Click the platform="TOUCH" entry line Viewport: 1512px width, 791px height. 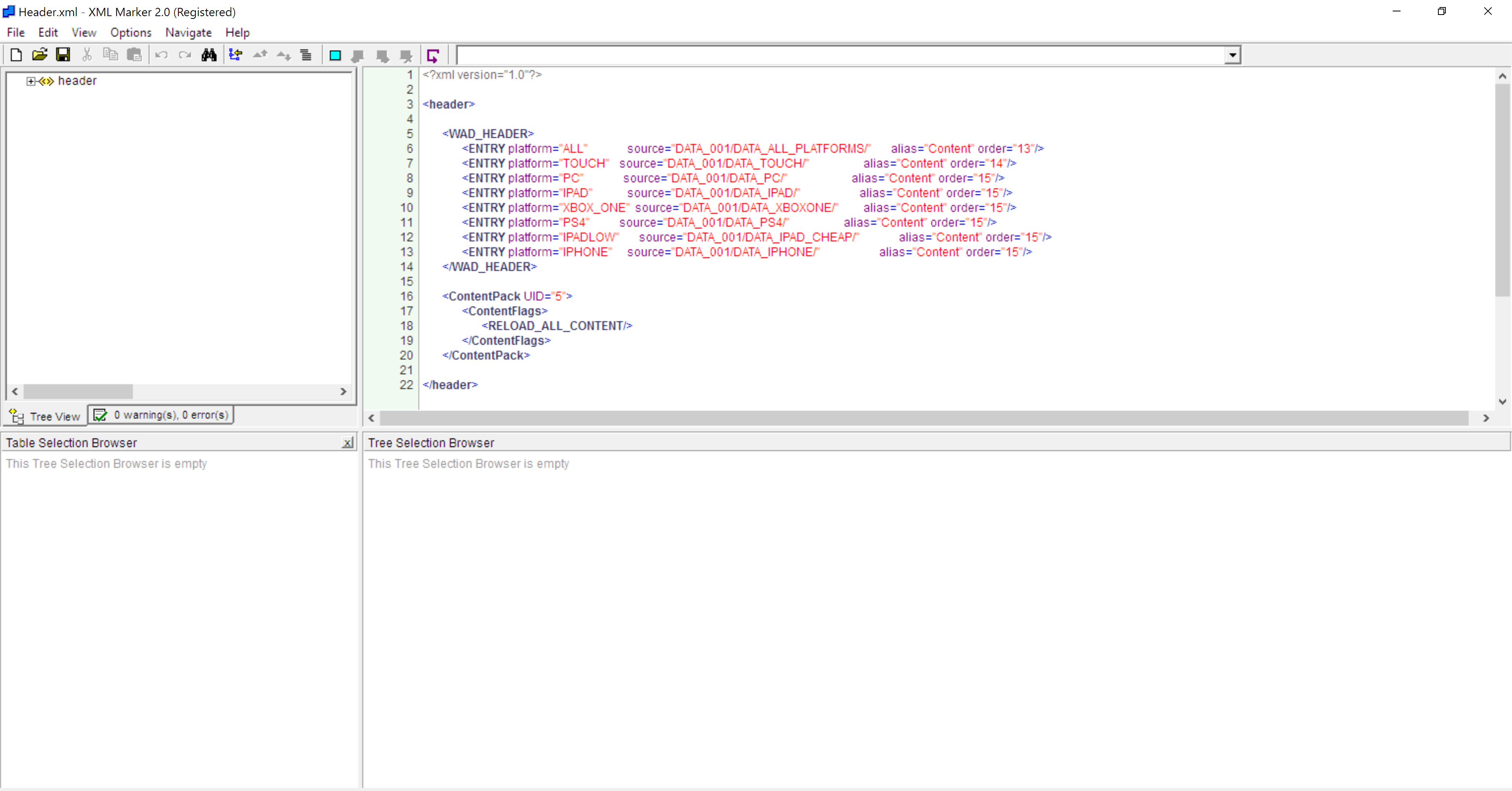point(739,163)
